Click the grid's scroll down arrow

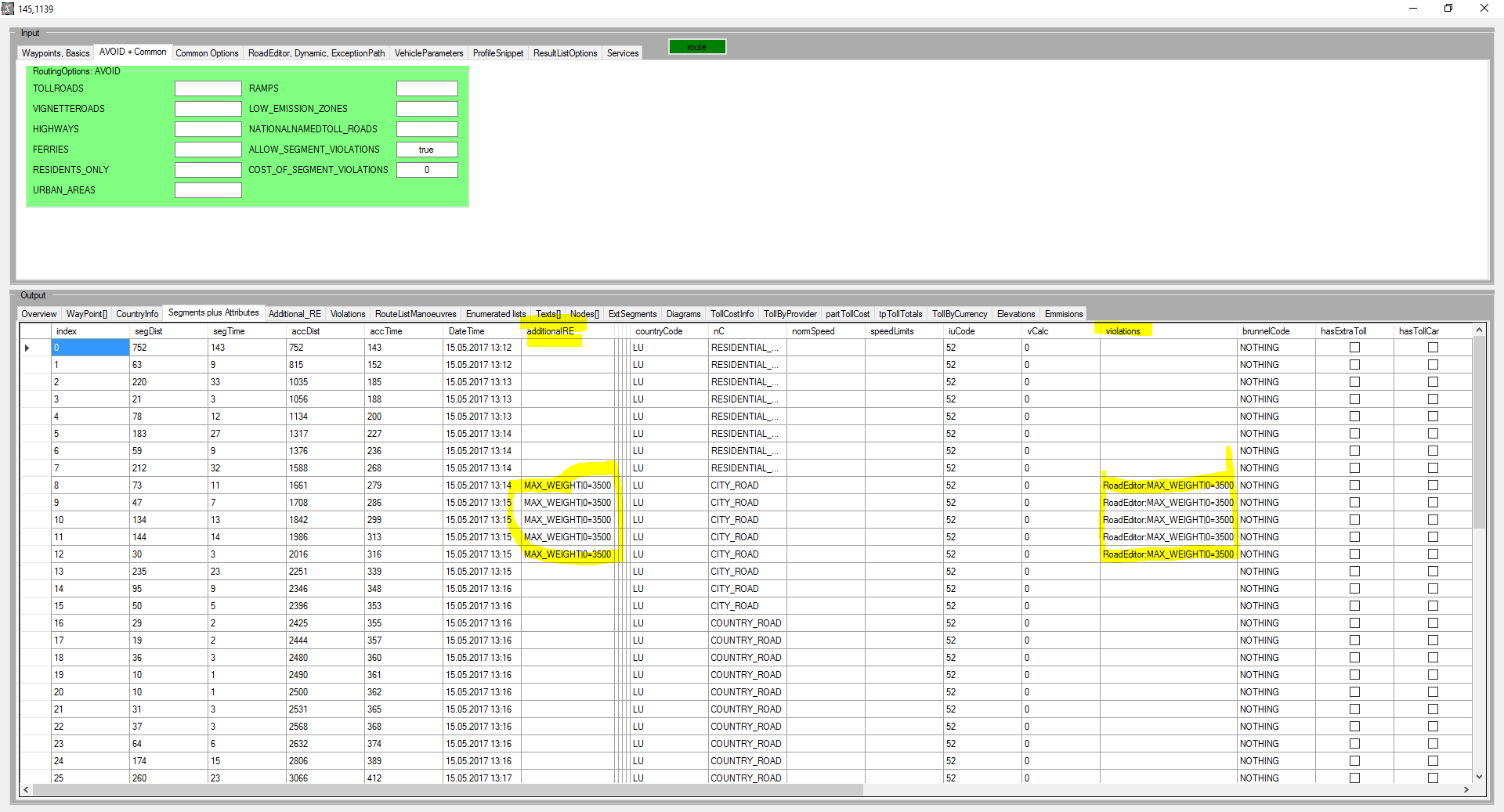click(1479, 777)
